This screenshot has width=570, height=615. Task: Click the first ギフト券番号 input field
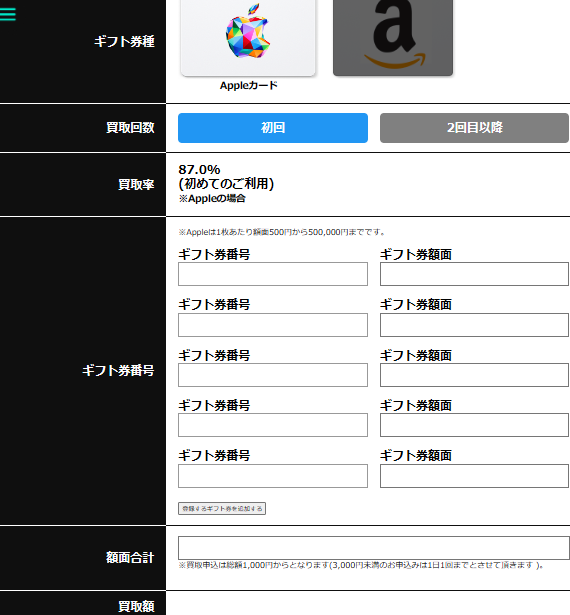[273, 274]
